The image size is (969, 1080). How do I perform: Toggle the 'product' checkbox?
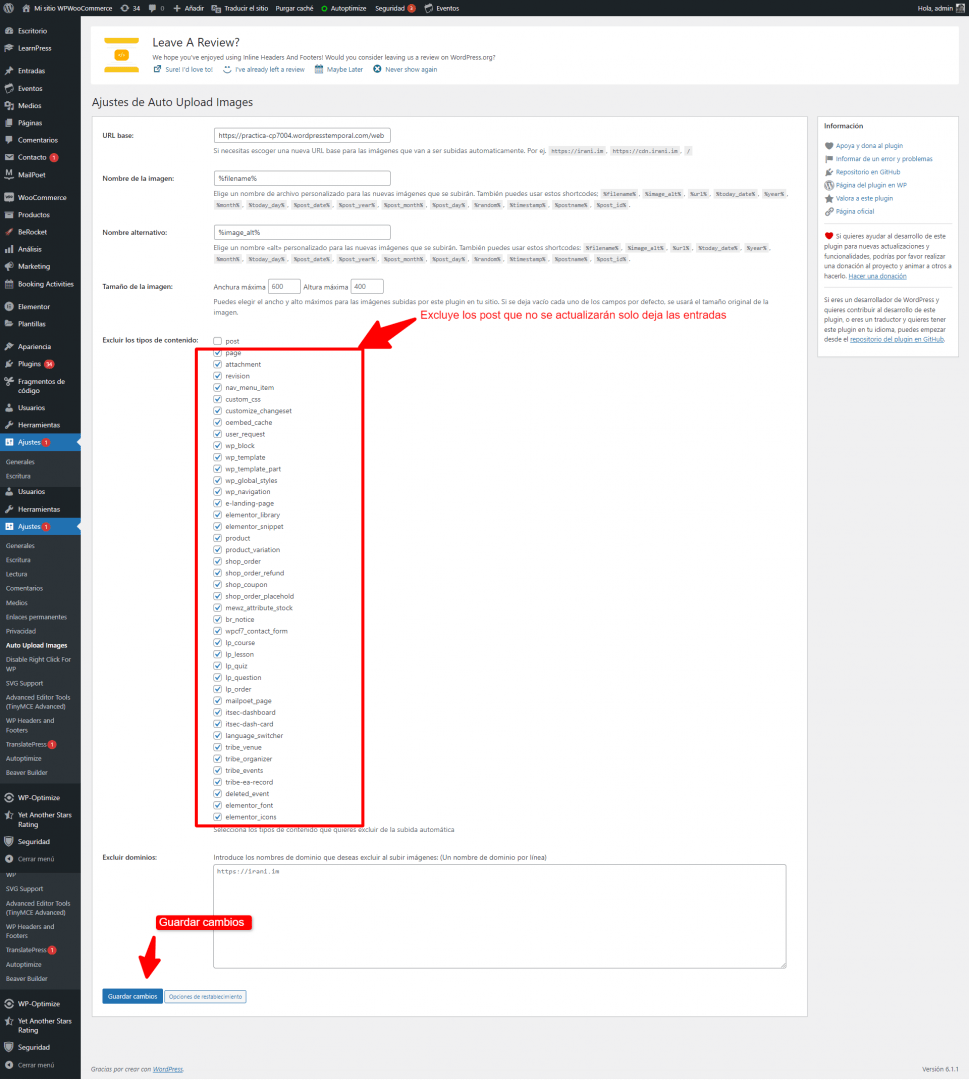(218, 538)
